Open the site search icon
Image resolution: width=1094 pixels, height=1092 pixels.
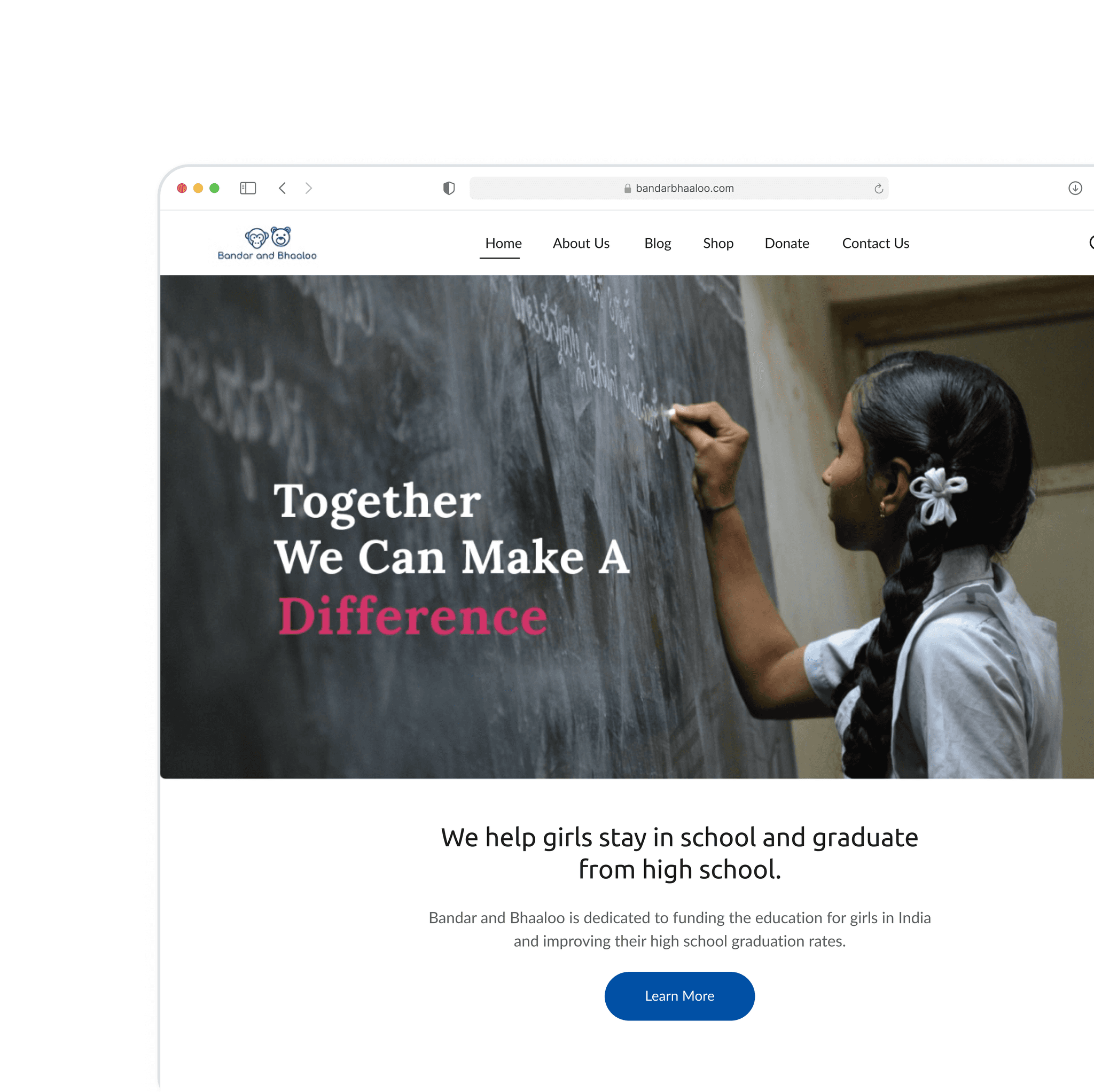pyautogui.click(x=1091, y=243)
